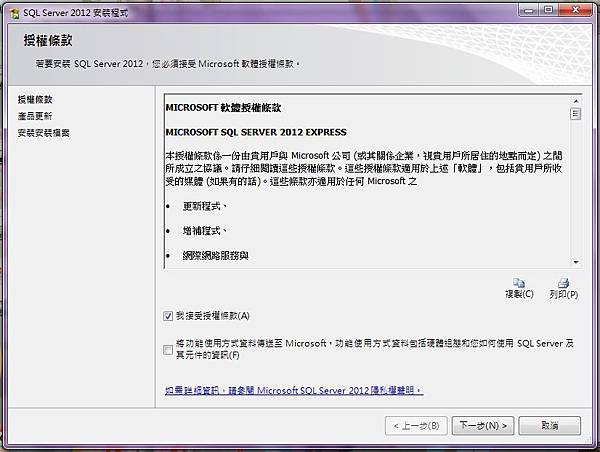The image size is (600, 452).
Task: Click the 上一步(B) back button
Action: tap(416, 426)
